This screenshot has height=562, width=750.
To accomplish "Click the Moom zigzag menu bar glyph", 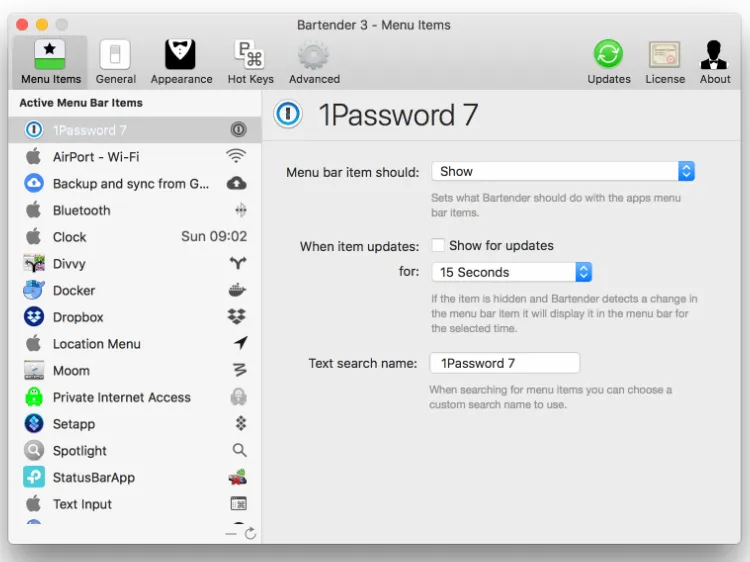I will click(240, 370).
